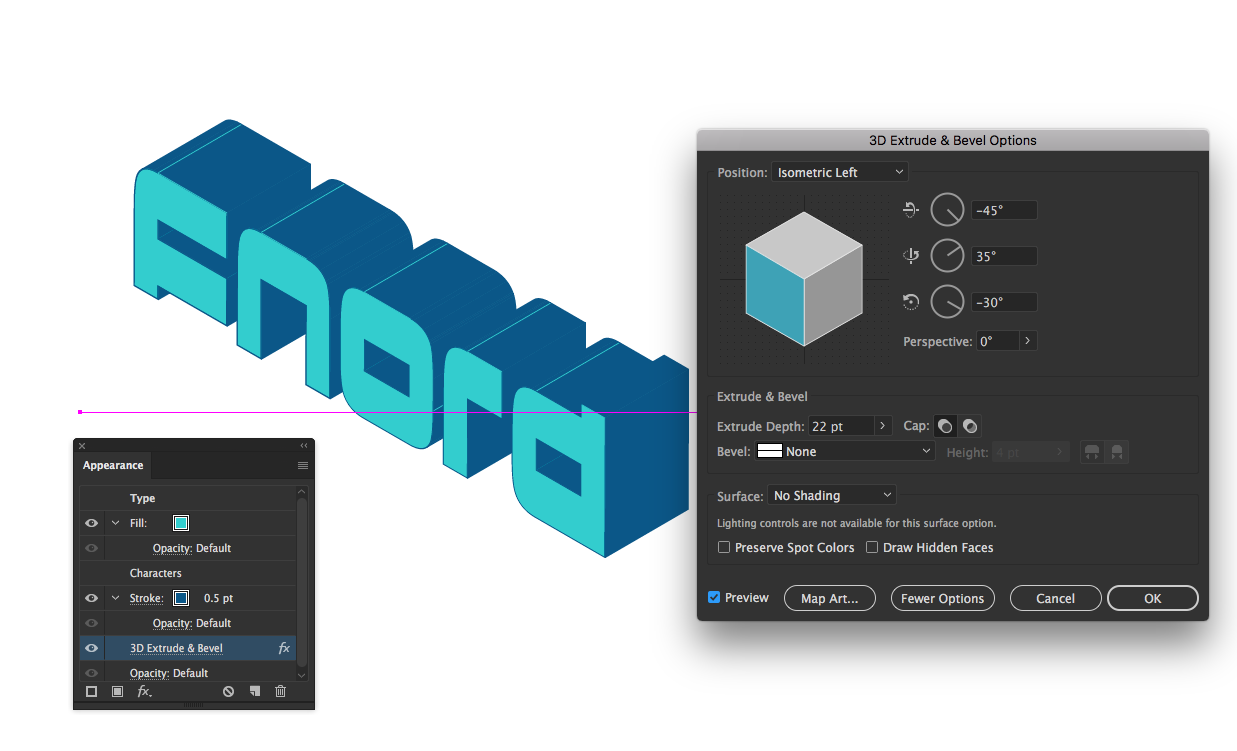Turn cap on for solid appearance
Image resolution: width=1237 pixels, height=751 pixels.
coord(944,426)
